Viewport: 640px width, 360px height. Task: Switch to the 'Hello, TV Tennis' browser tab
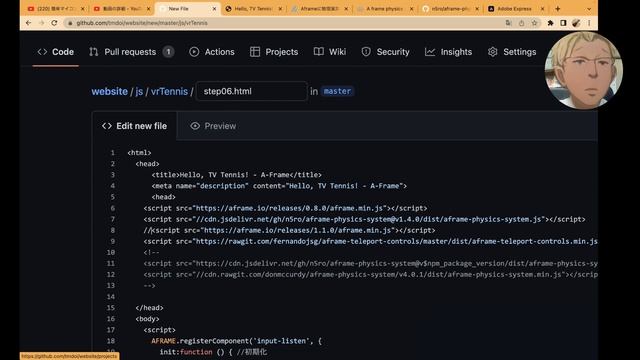pyautogui.click(x=253, y=9)
